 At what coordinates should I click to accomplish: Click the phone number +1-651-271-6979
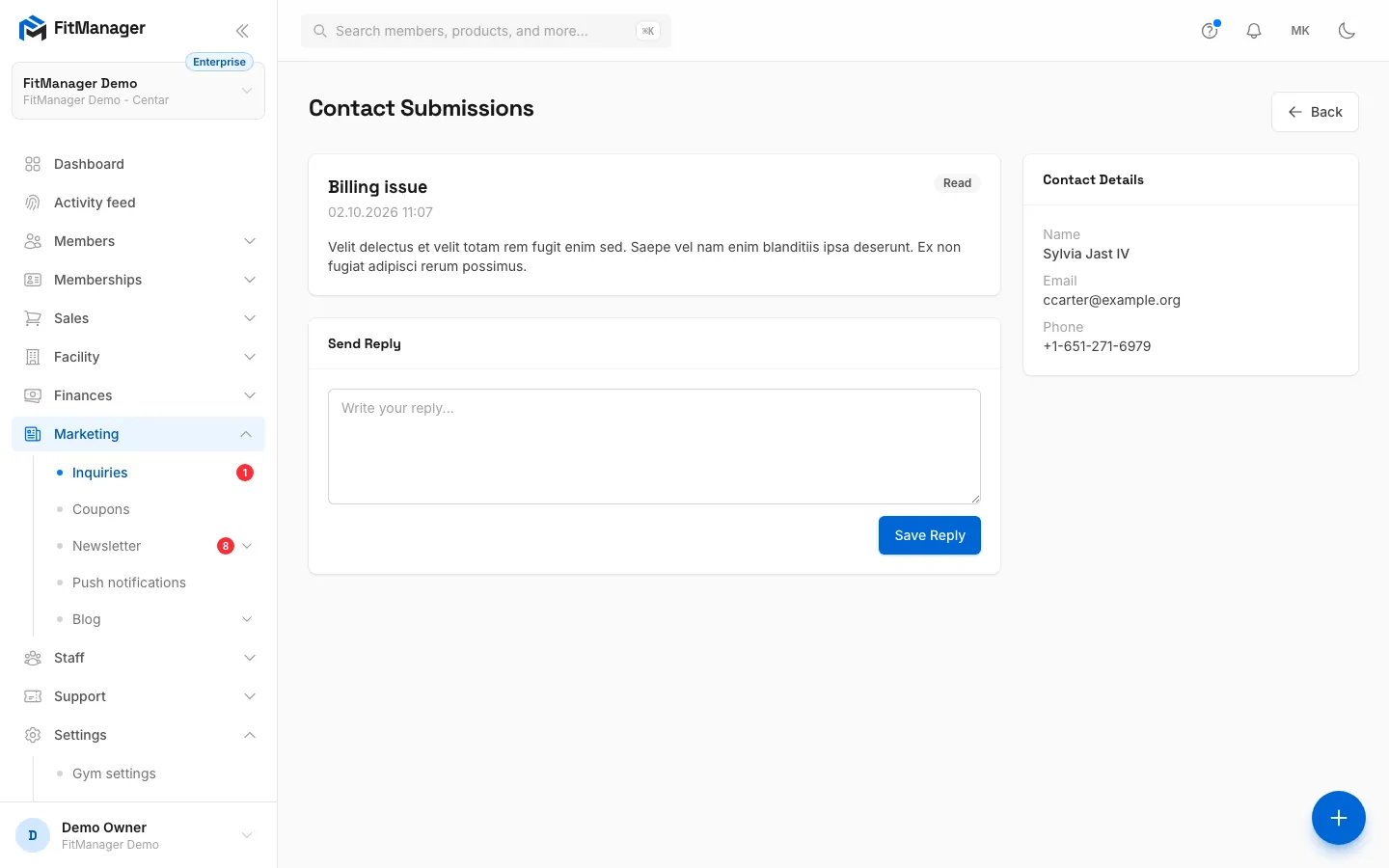tap(1097, 346)
